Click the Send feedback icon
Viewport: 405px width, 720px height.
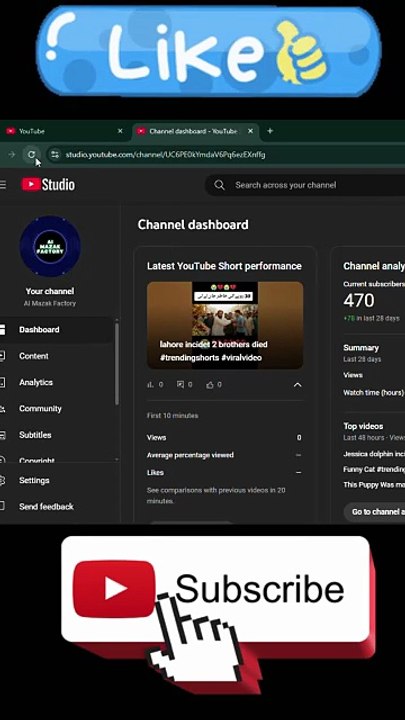coord(2,506)
